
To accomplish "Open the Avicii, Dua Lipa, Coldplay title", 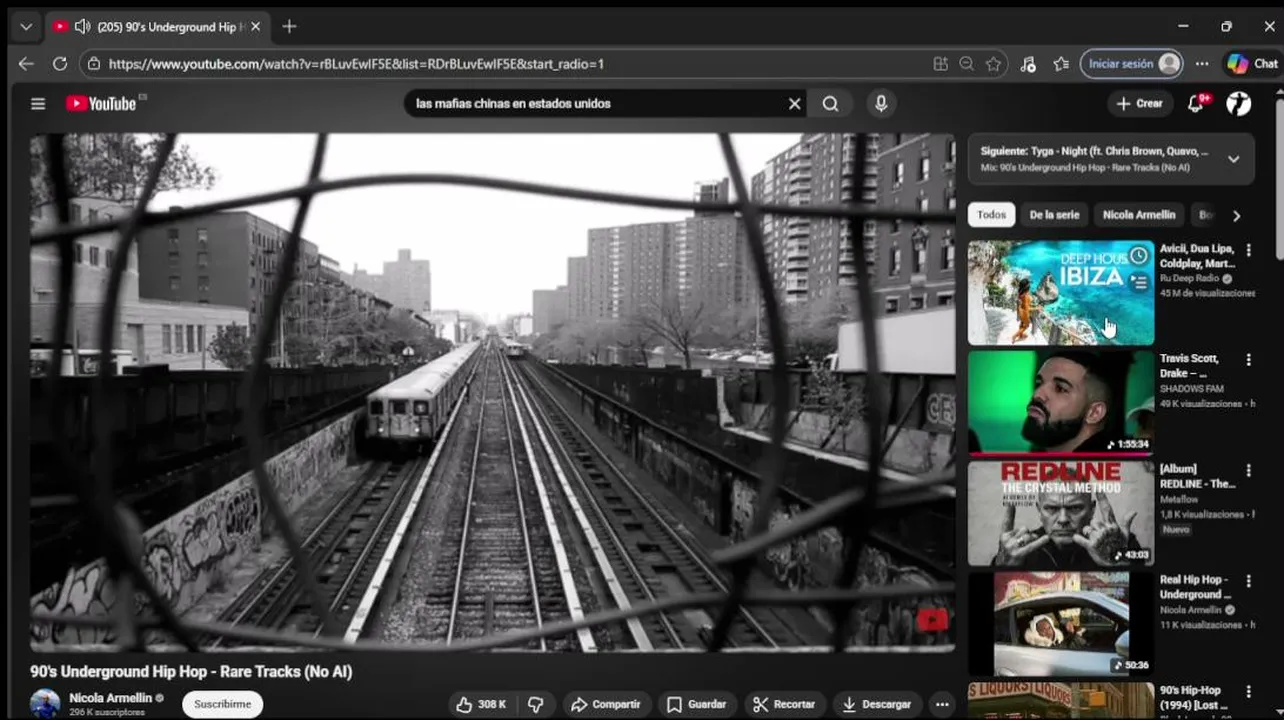I will point(1197,256).
